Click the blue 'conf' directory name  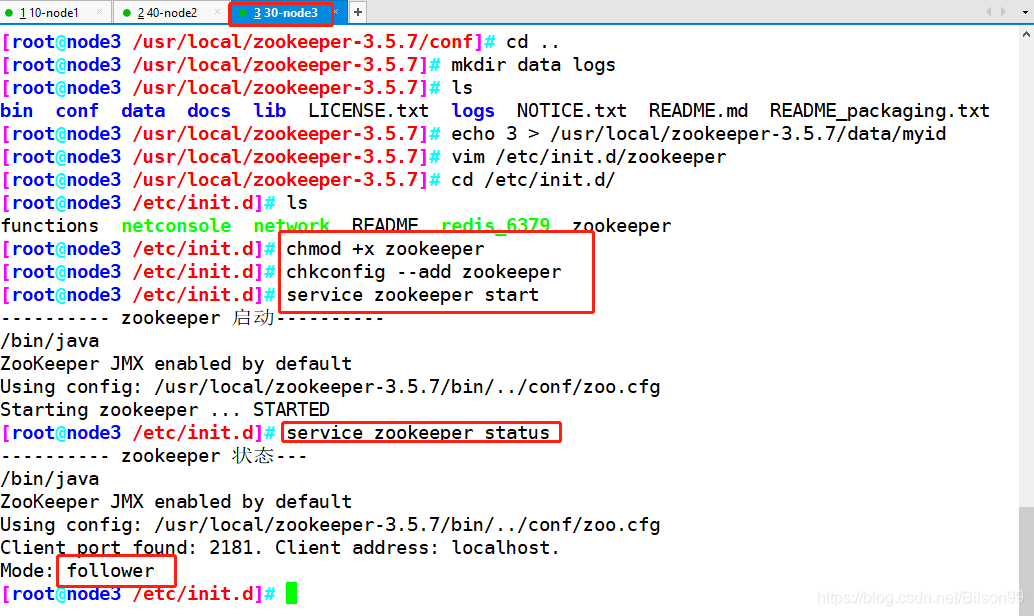tap(76, 111)
